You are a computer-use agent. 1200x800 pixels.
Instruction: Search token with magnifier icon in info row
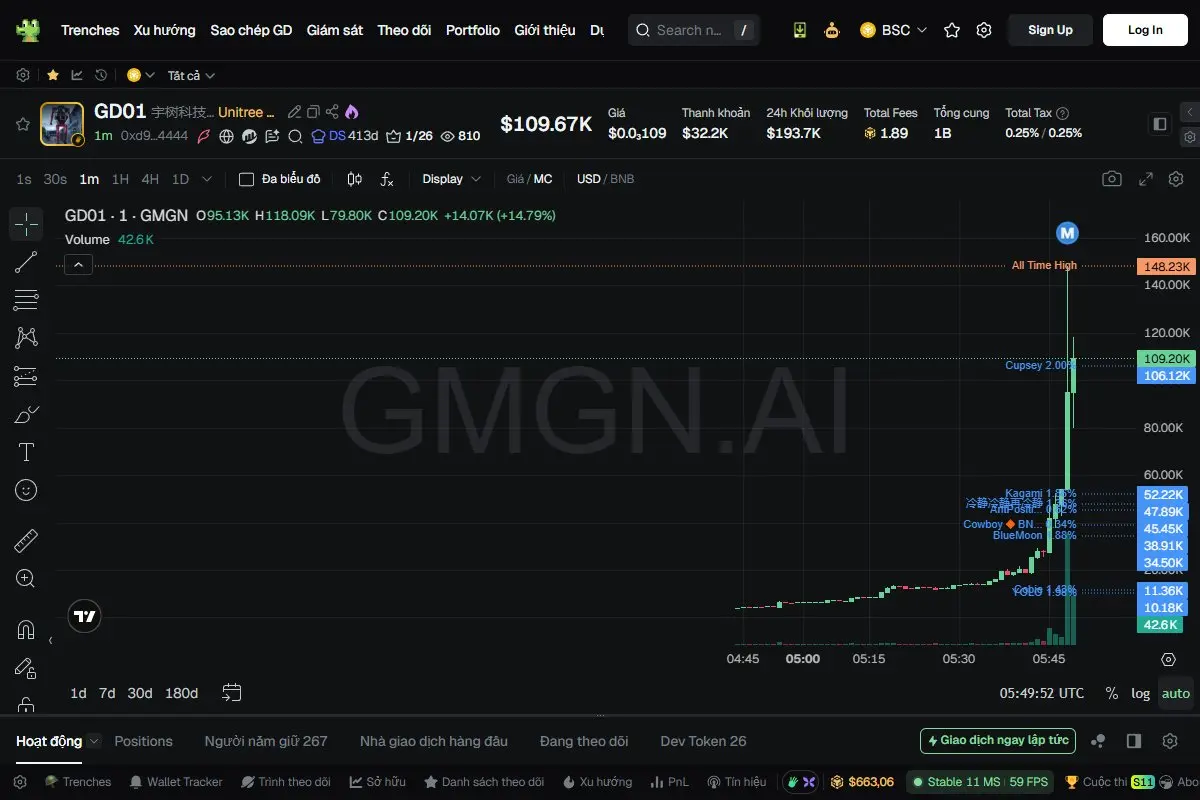point(295,136)
